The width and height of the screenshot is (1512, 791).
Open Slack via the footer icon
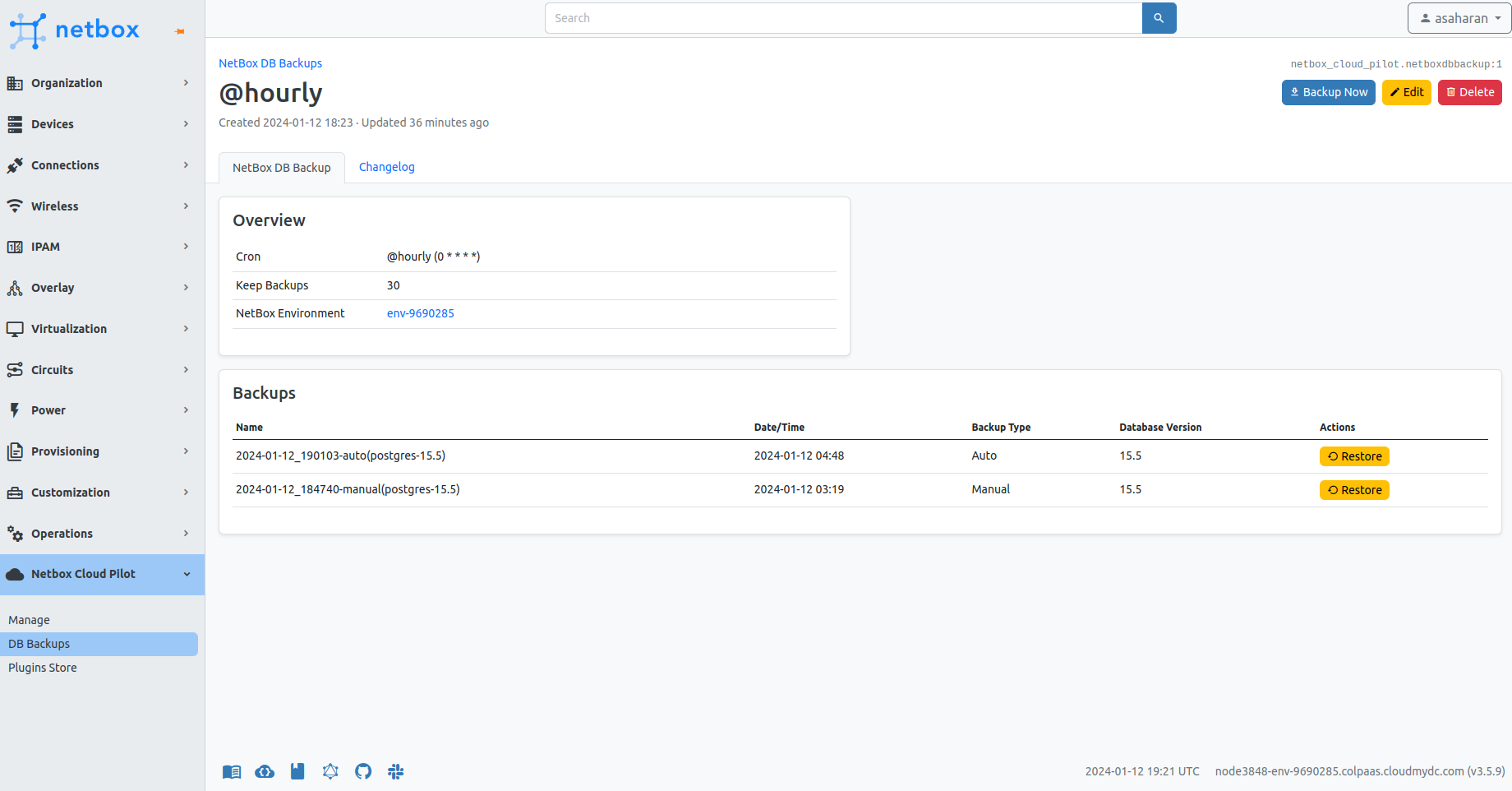396,771
